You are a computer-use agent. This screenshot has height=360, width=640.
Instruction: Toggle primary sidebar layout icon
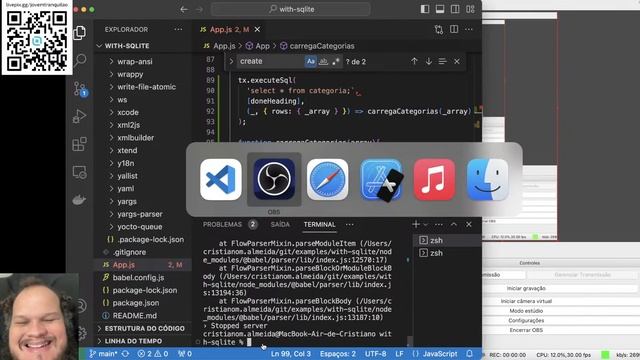[425, 9]
